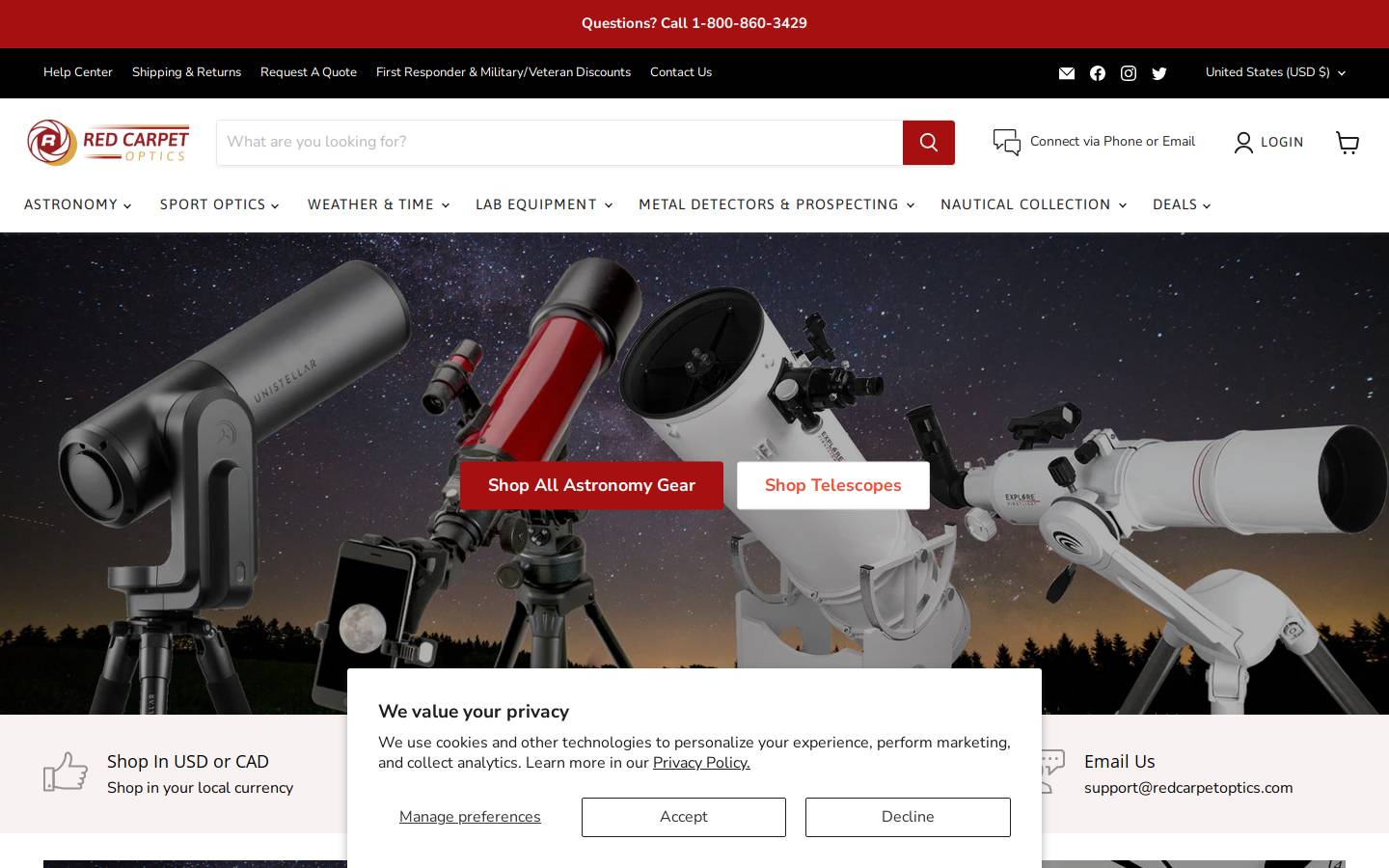The height and width of the screenshot is (868, 1389).
Task: Click LOGIN text link
Action: pos(1282,143)
